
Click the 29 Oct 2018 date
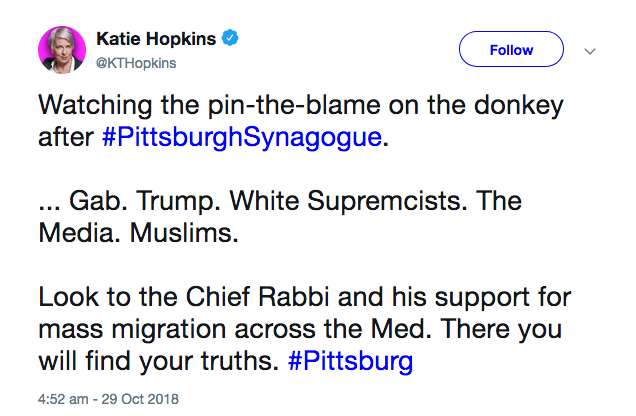coord(140,398)
